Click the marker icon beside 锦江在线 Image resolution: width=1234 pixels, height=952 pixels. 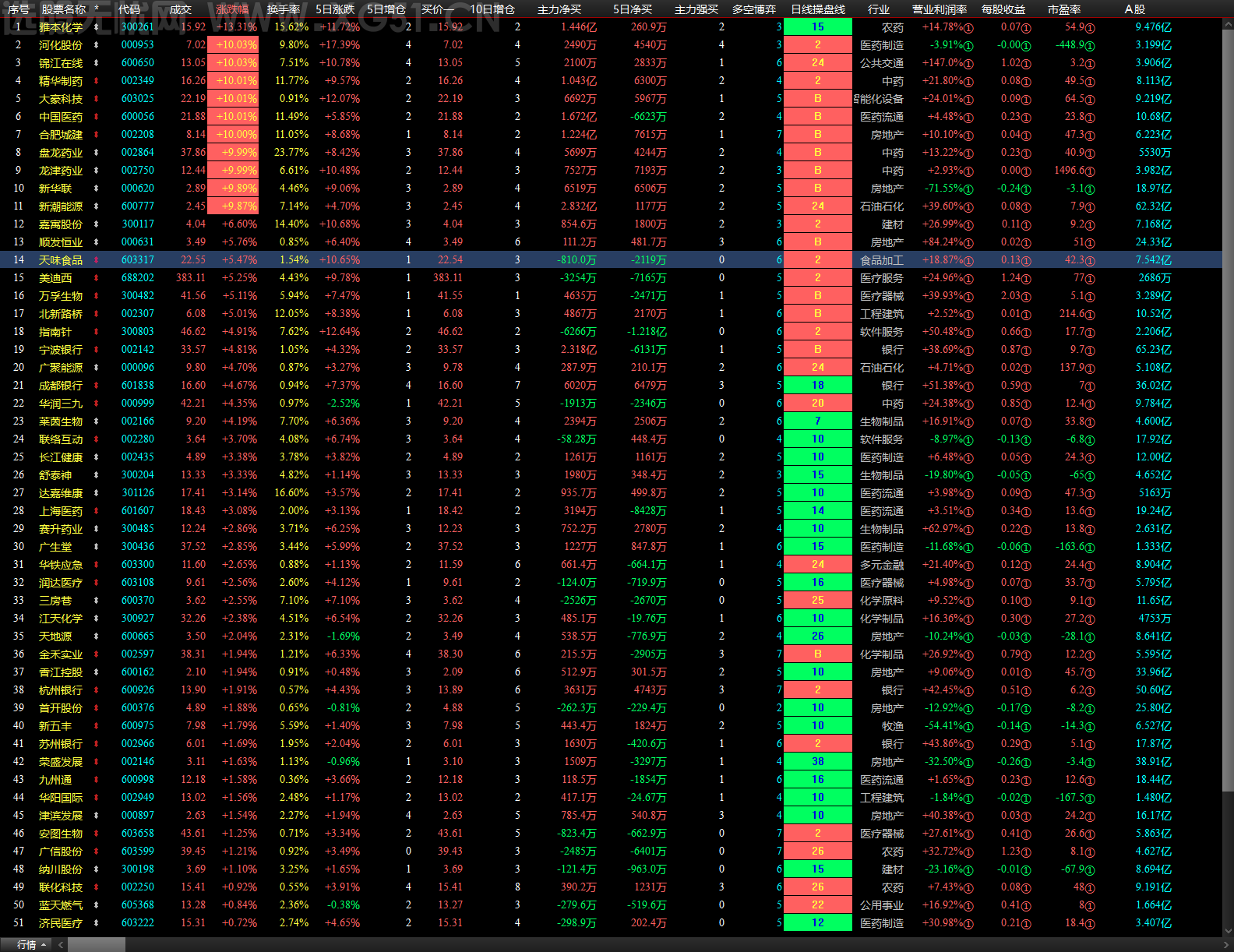click(97, 63)
